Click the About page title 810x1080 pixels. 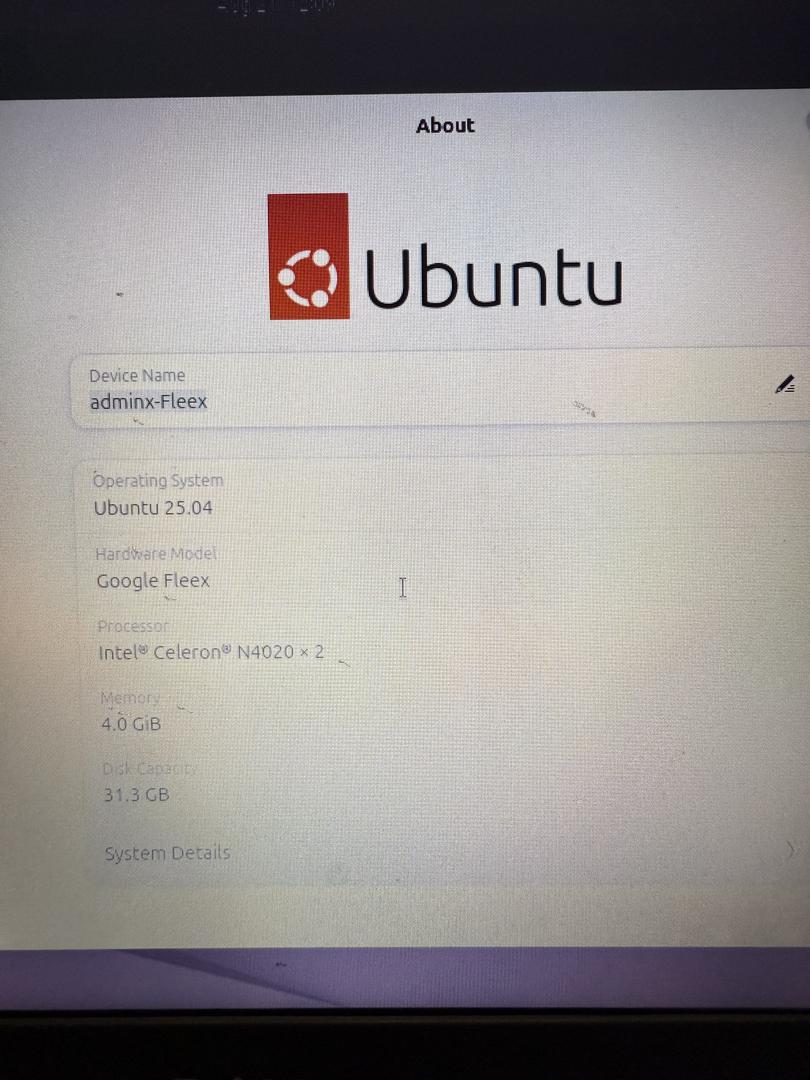pos(445,125)
